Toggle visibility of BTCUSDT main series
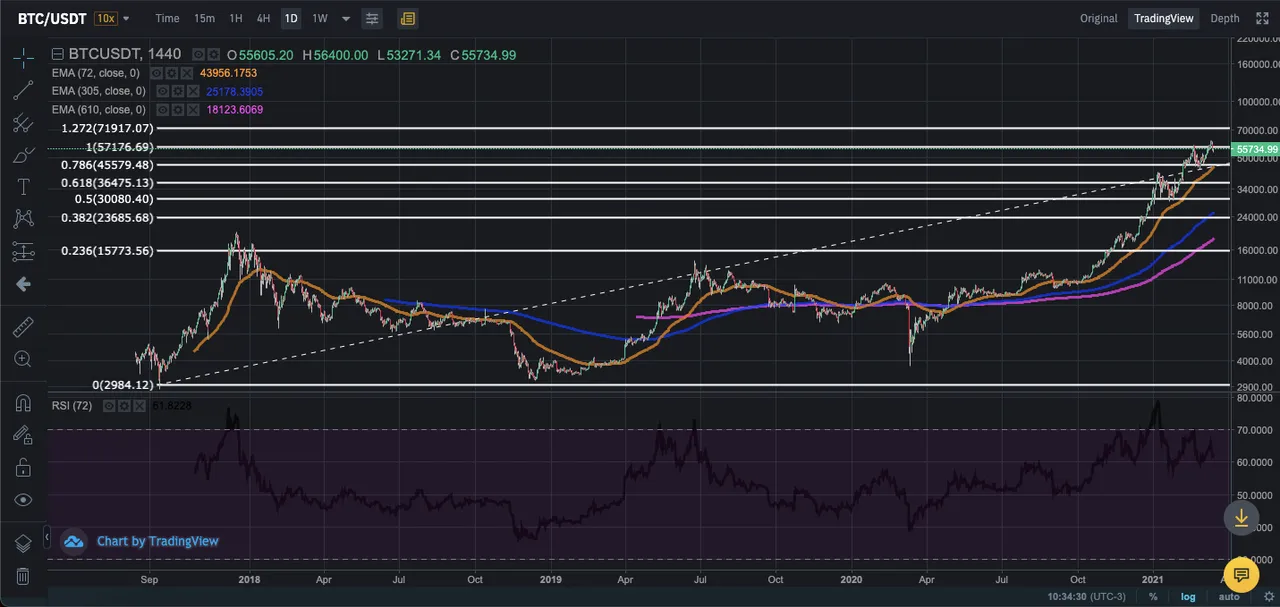The height and width of the screenshot is (607, 1280). pos(198,55)
